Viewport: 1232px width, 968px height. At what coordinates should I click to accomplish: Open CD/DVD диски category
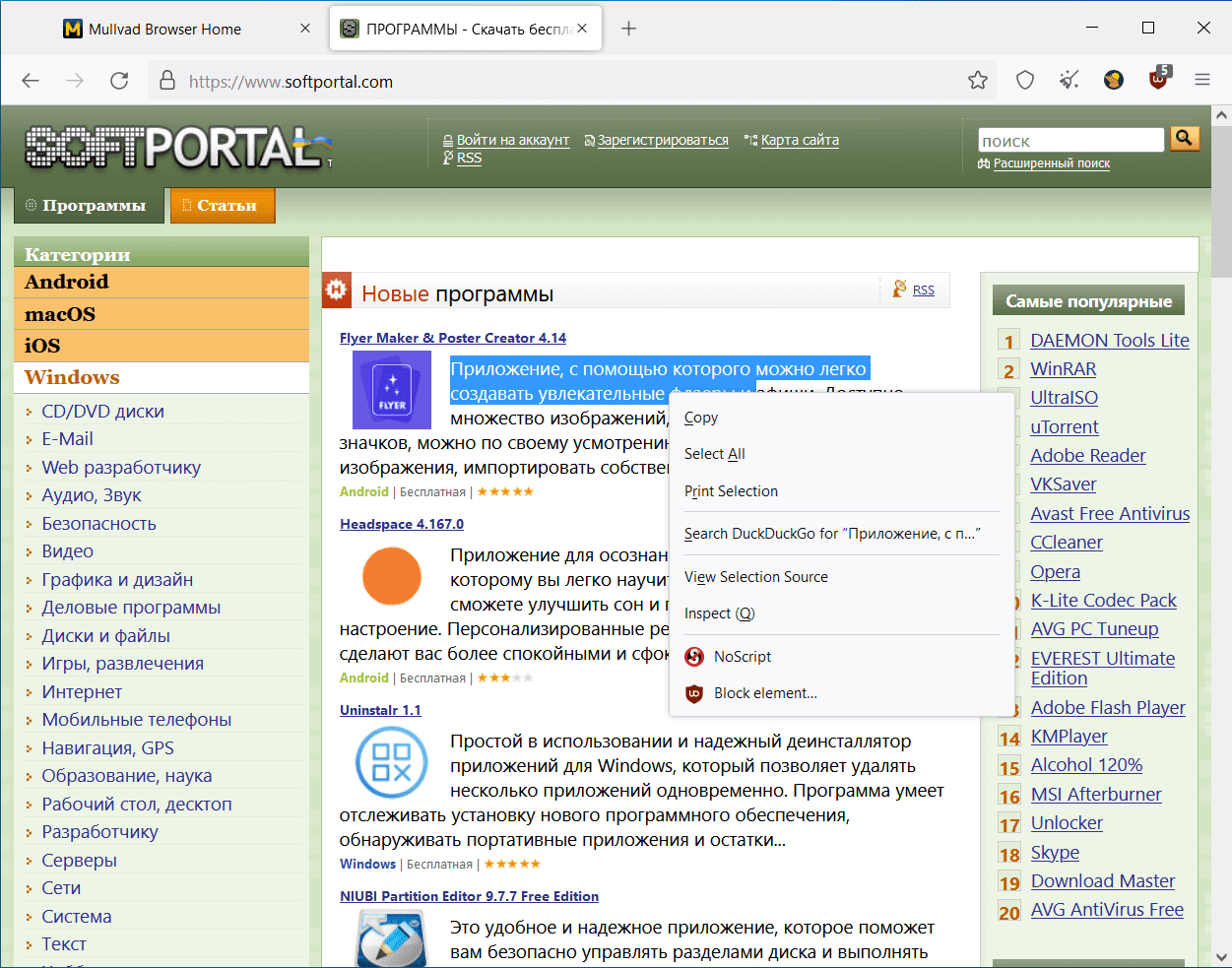(102, 412)
